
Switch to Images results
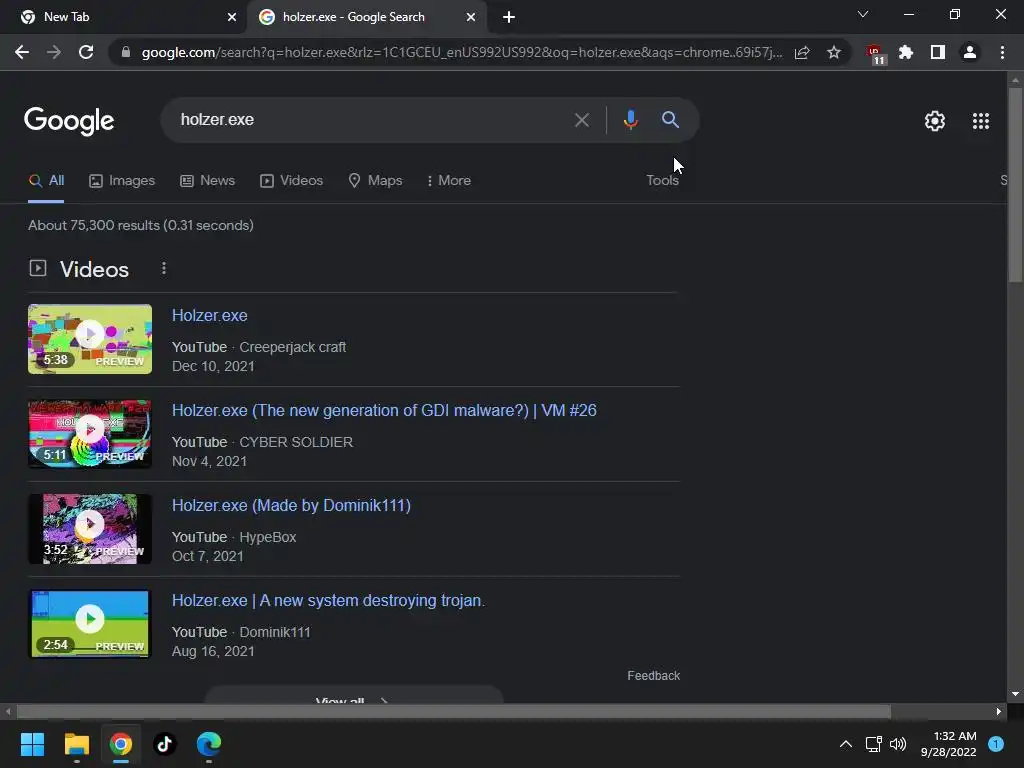(122, 180)
